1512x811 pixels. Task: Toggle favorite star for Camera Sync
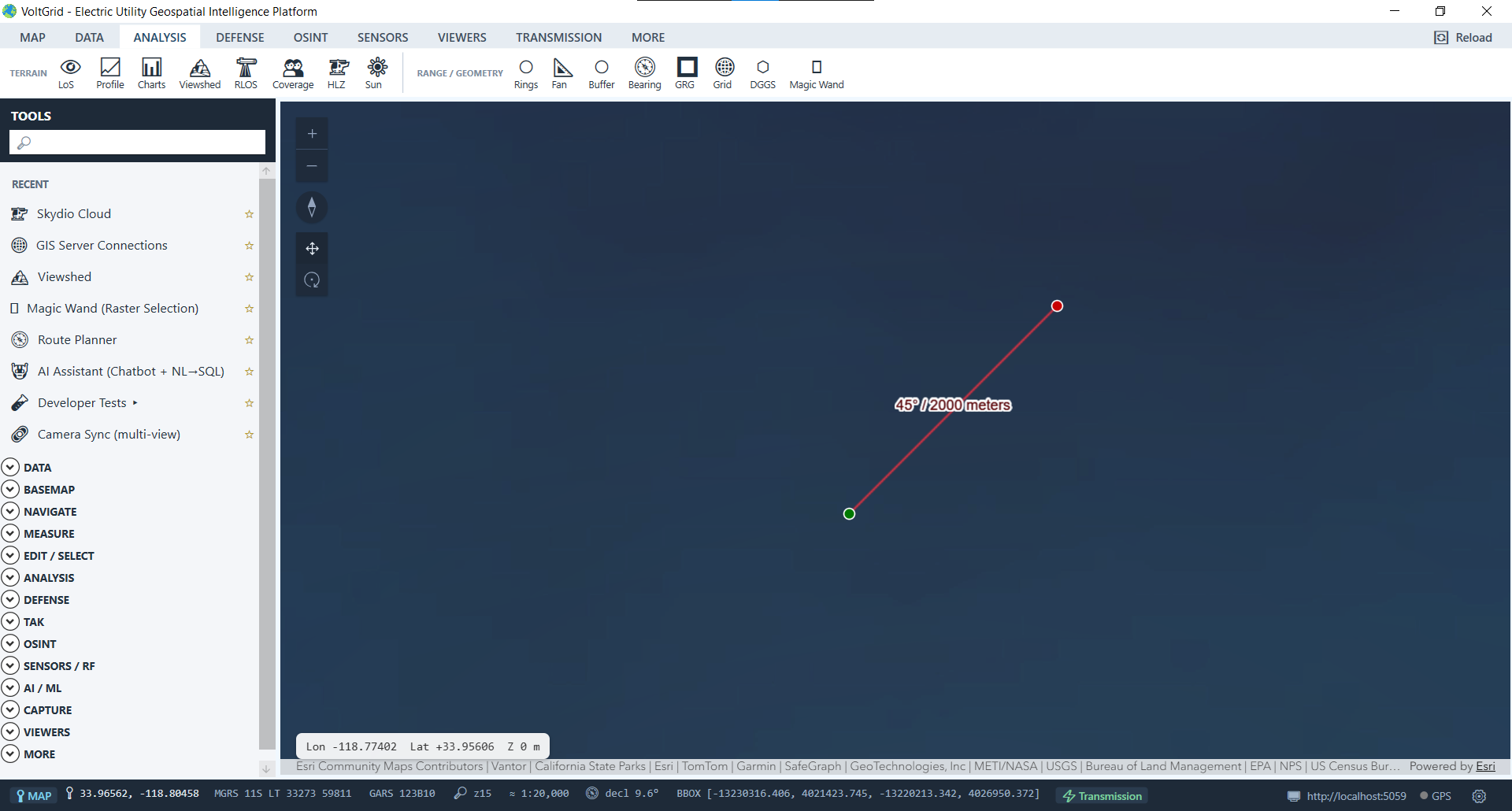pyautogui.click(x=250, y=435)
